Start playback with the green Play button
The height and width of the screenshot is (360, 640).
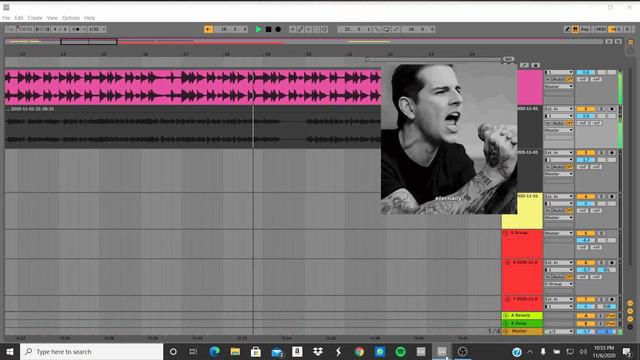click(x=258, y=29)
